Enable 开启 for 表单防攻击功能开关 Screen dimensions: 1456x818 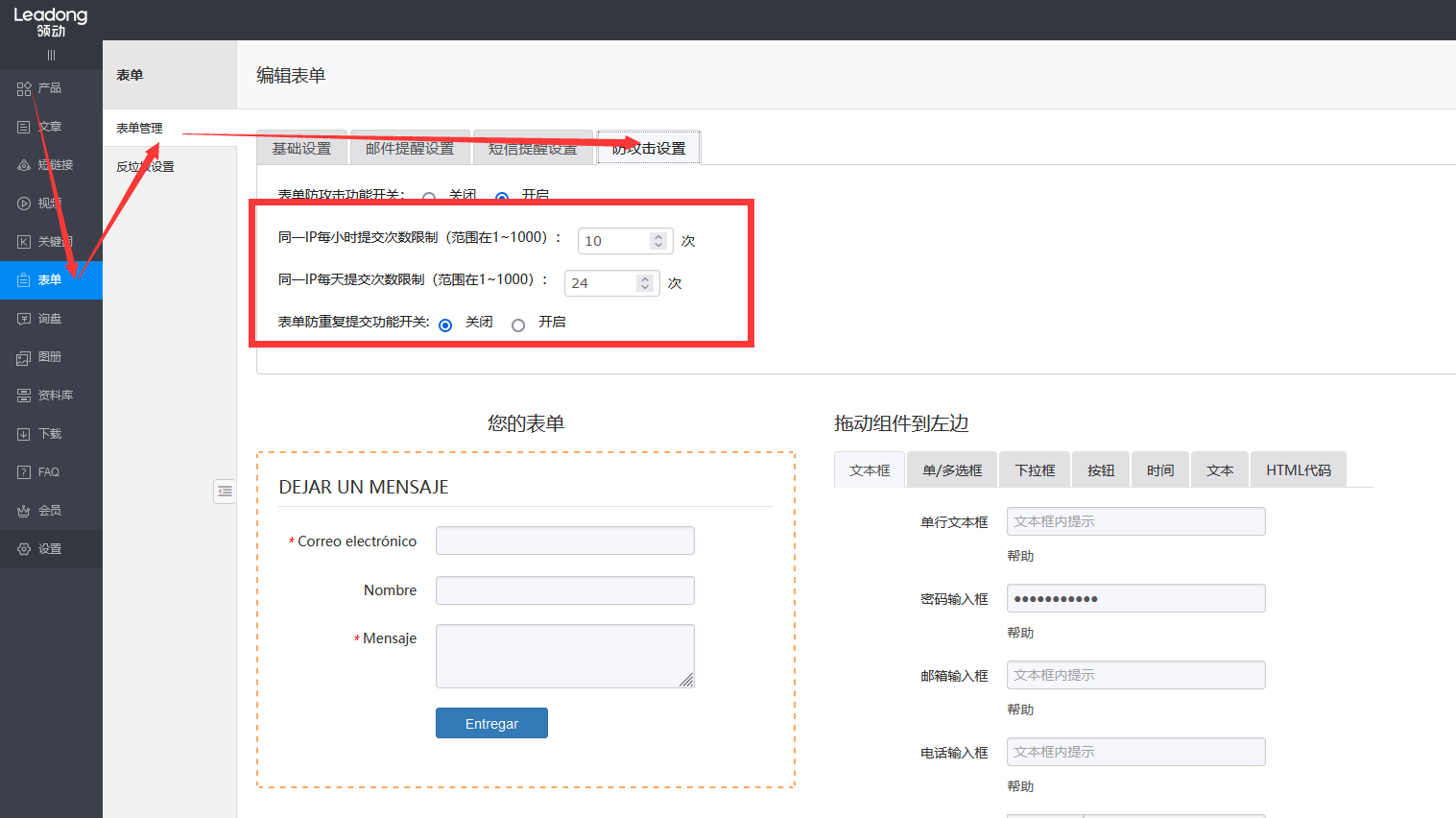click(502, 199)
